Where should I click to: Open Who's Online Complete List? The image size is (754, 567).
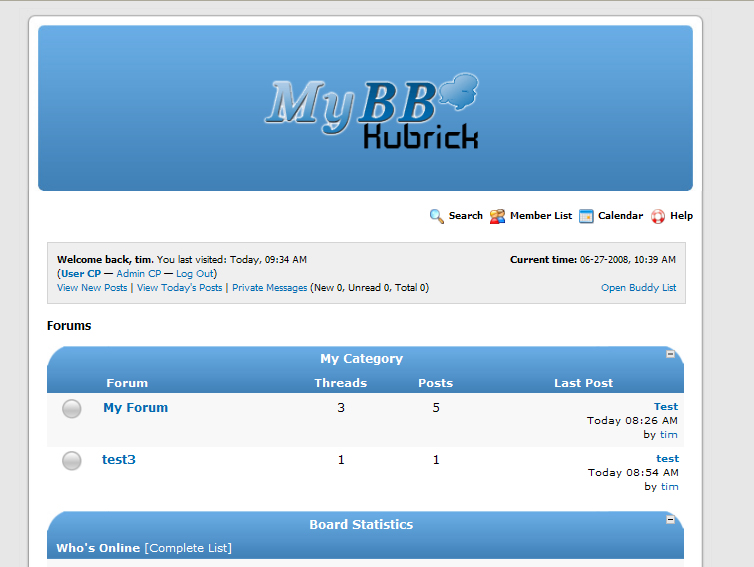188,548
